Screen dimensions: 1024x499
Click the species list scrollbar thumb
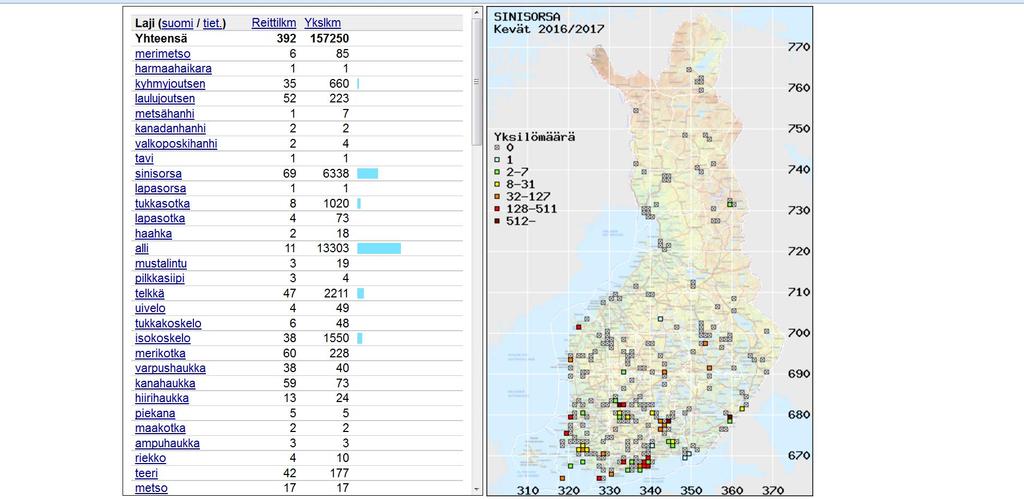(476, 82)
